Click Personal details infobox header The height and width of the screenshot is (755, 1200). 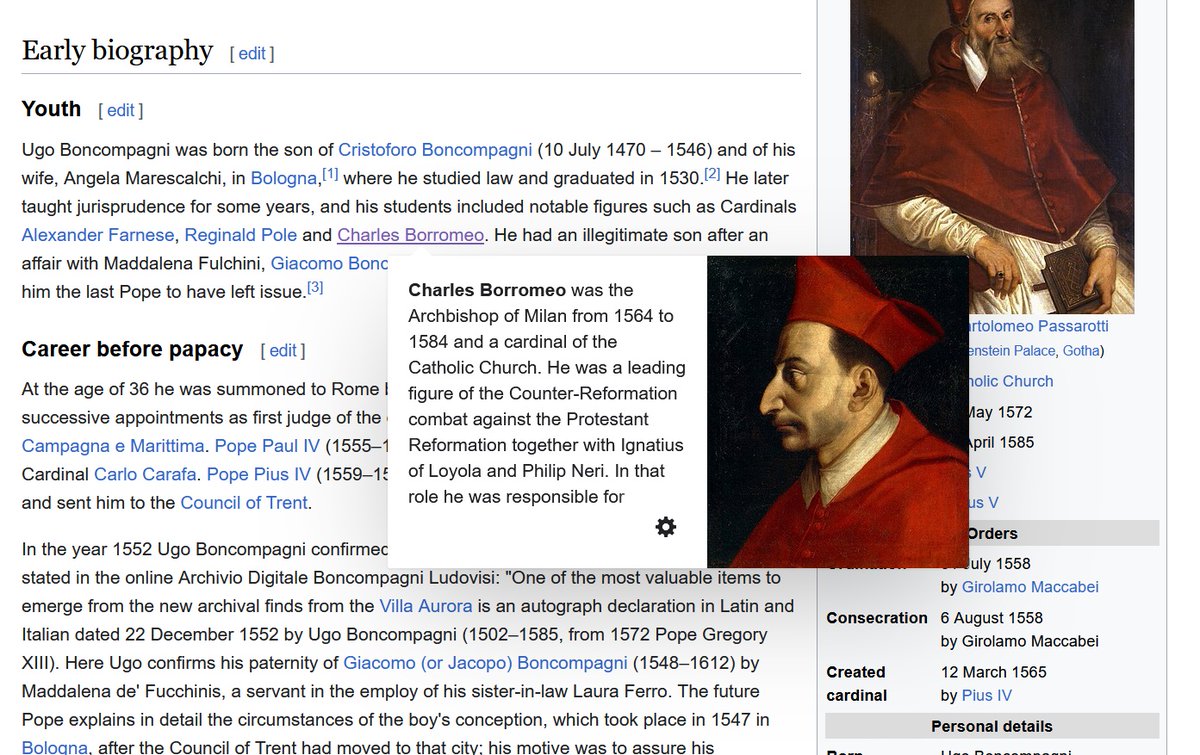pos(992,726)
